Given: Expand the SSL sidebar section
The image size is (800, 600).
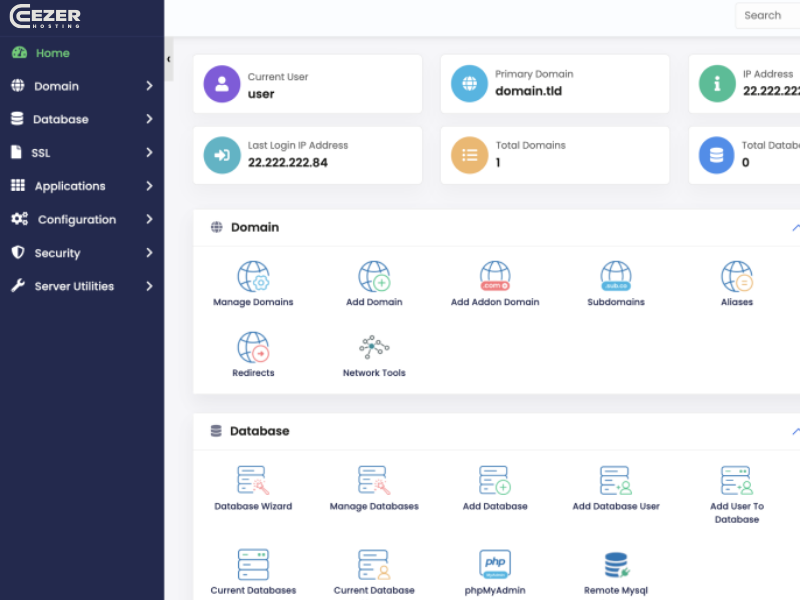Looking at the screenshot, I should point(82,152).
